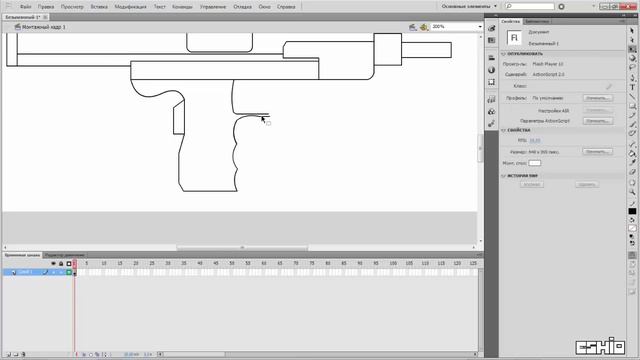This screenshot has height=360, width=640.
Task: Toggle show/hide all layers eye
Action: [x=53, y=264]
